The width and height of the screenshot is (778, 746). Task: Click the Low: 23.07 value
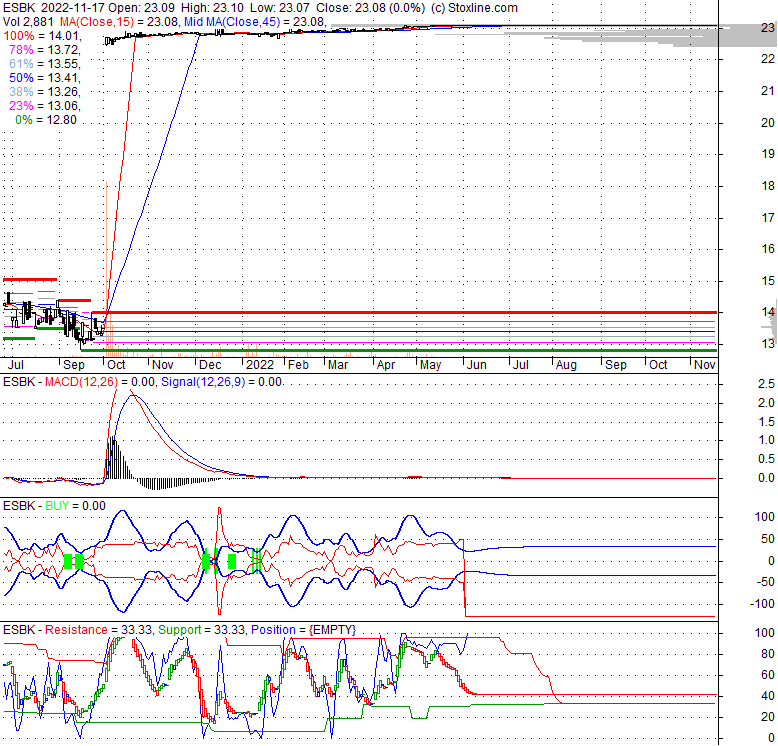coord(279,8)
